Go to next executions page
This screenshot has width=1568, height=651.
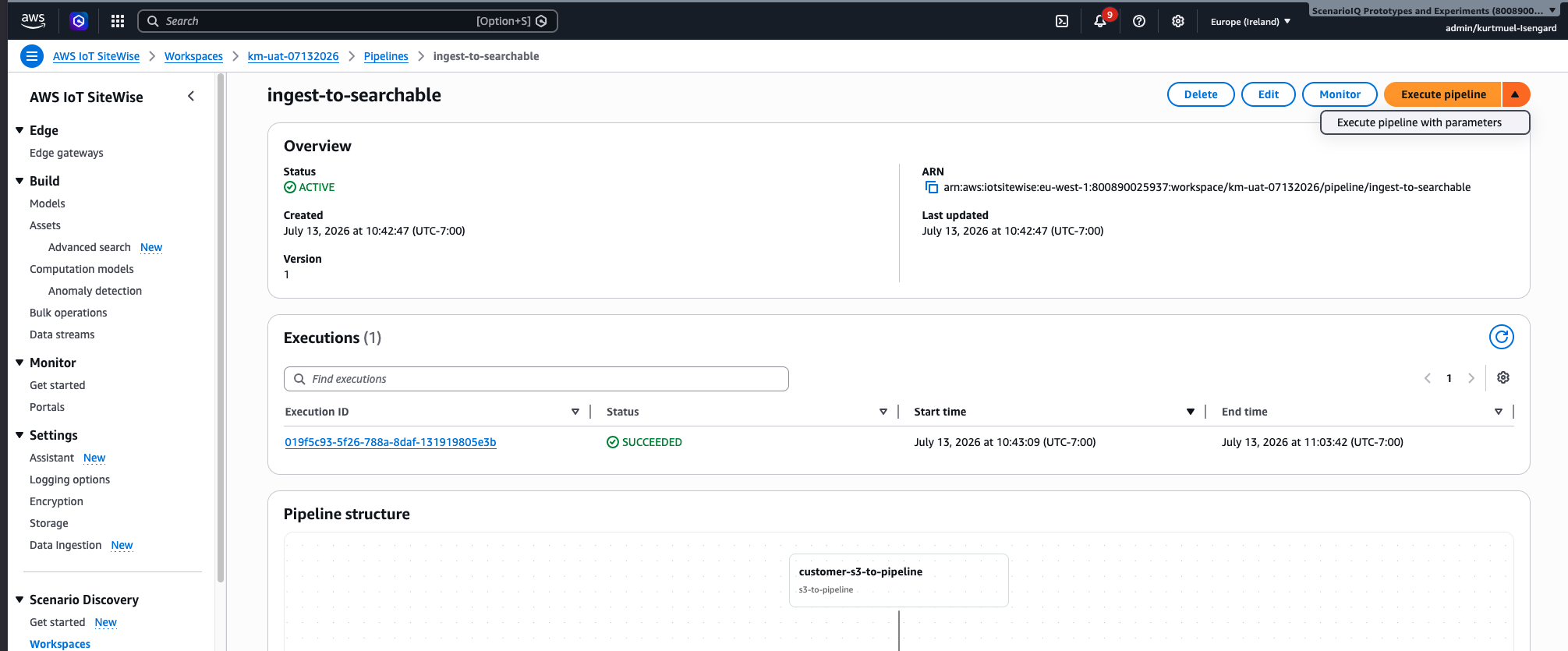click(x=1471, y=378)
